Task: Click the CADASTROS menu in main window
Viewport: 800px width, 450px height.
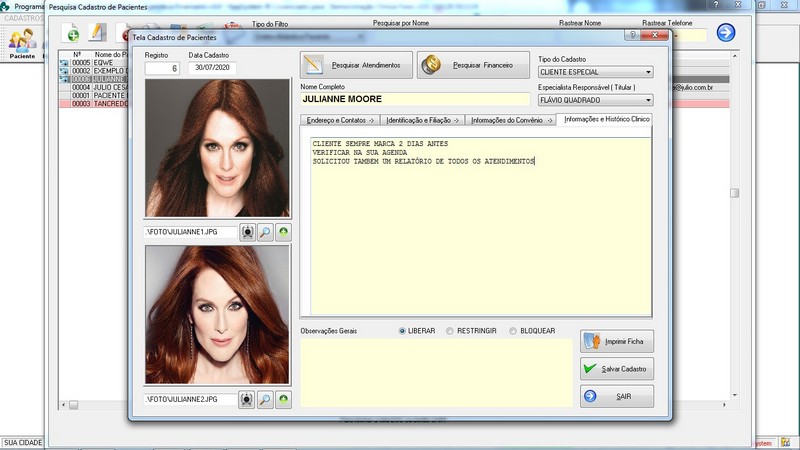Action: tap(23, 18)
